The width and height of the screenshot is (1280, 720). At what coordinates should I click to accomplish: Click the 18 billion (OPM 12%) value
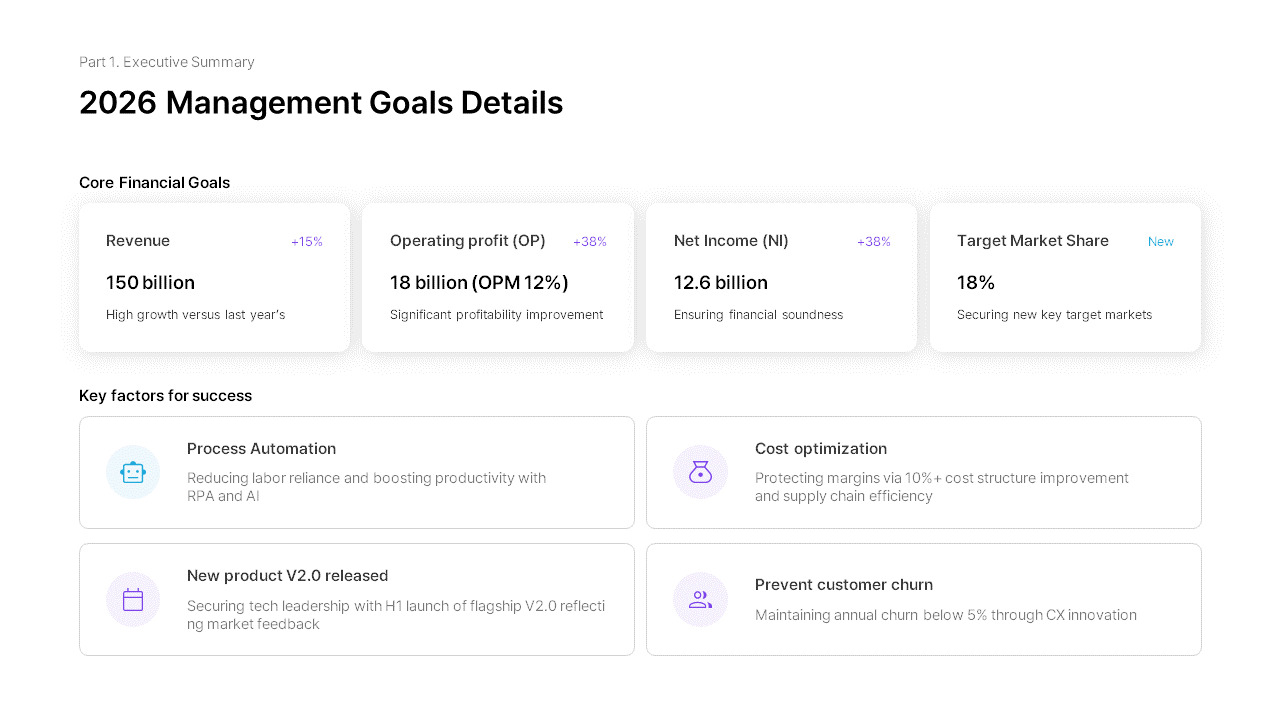coord(479,283)
